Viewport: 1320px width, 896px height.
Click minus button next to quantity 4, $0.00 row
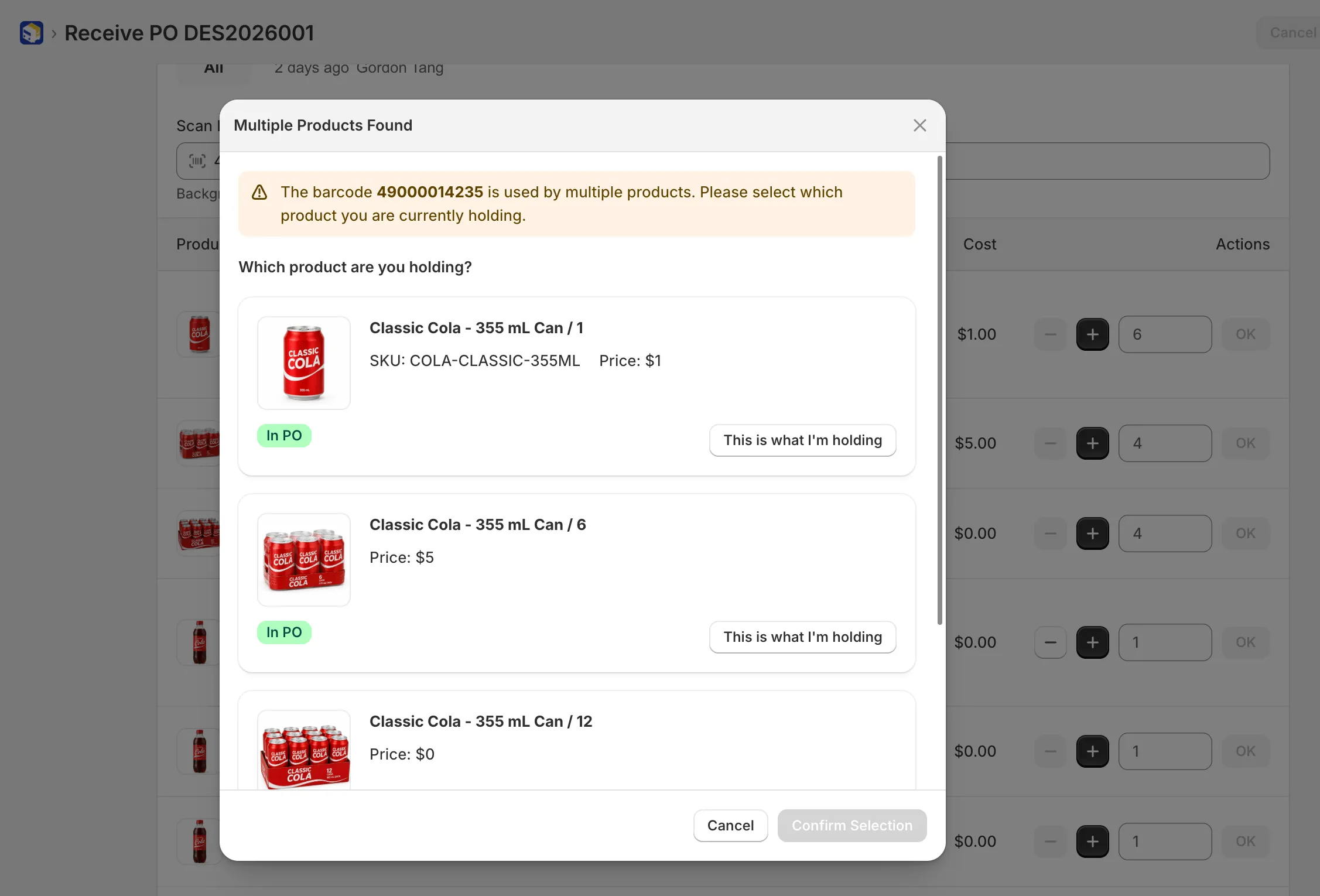[x=1050, y=534]
